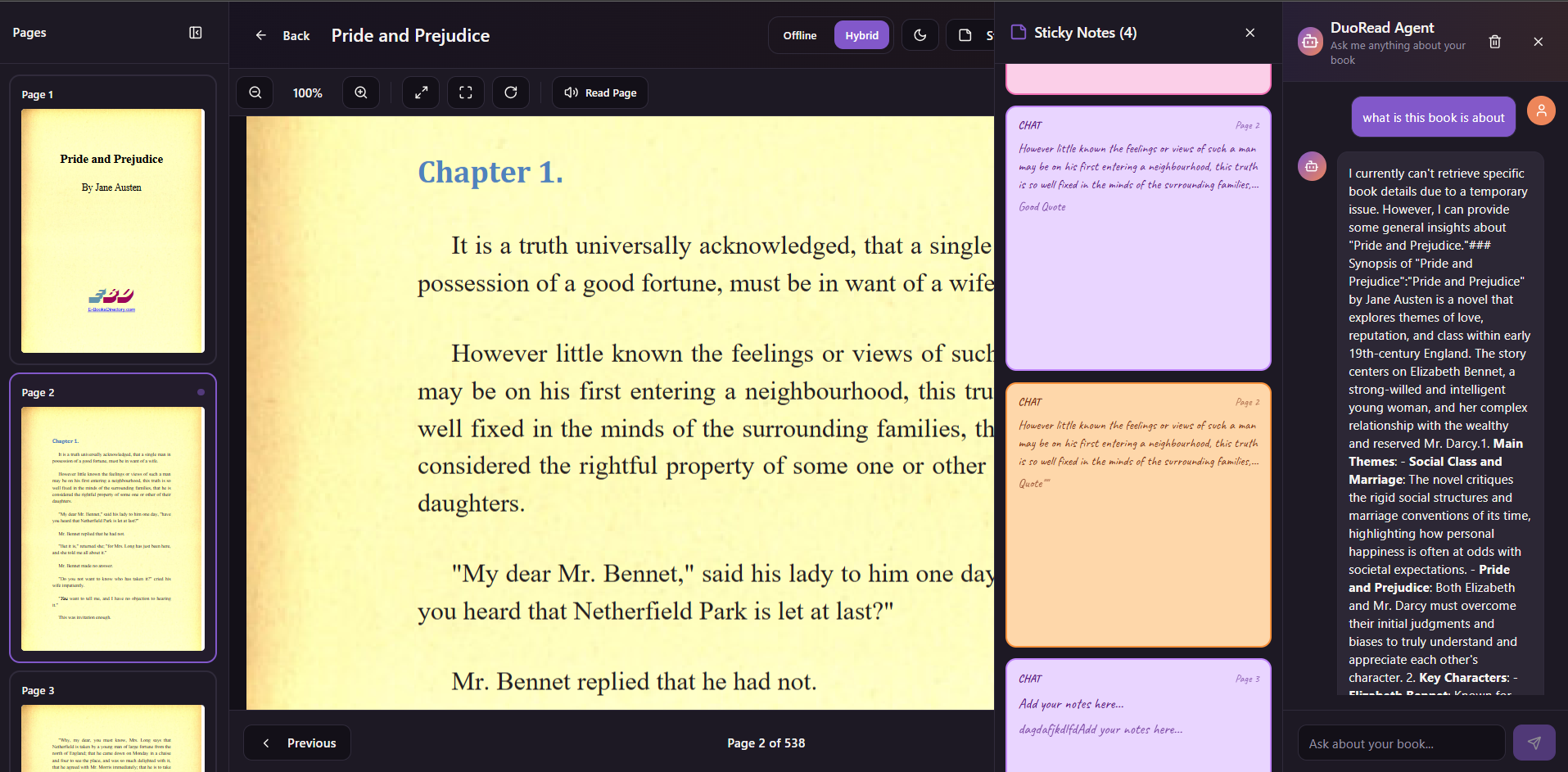Open sticky notes button in header
The height and width of the screenshot is (772, 1568).
coord(971,35)
